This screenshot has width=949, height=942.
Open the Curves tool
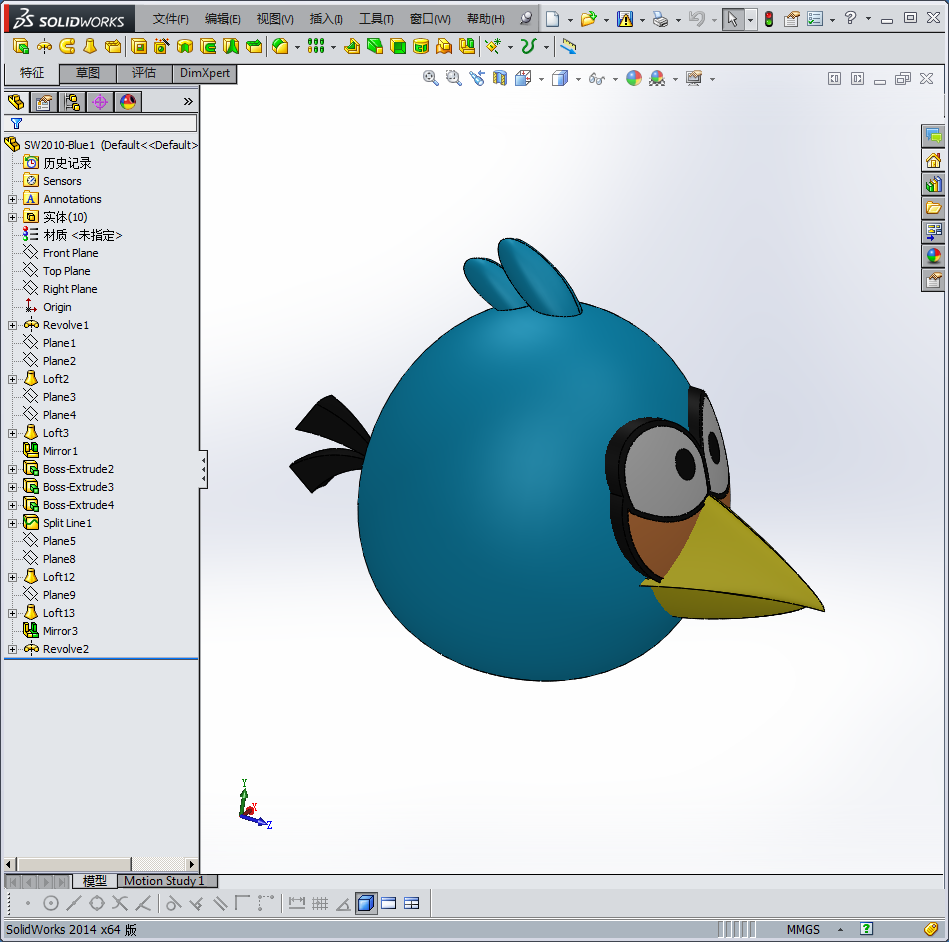coord(528,46)
